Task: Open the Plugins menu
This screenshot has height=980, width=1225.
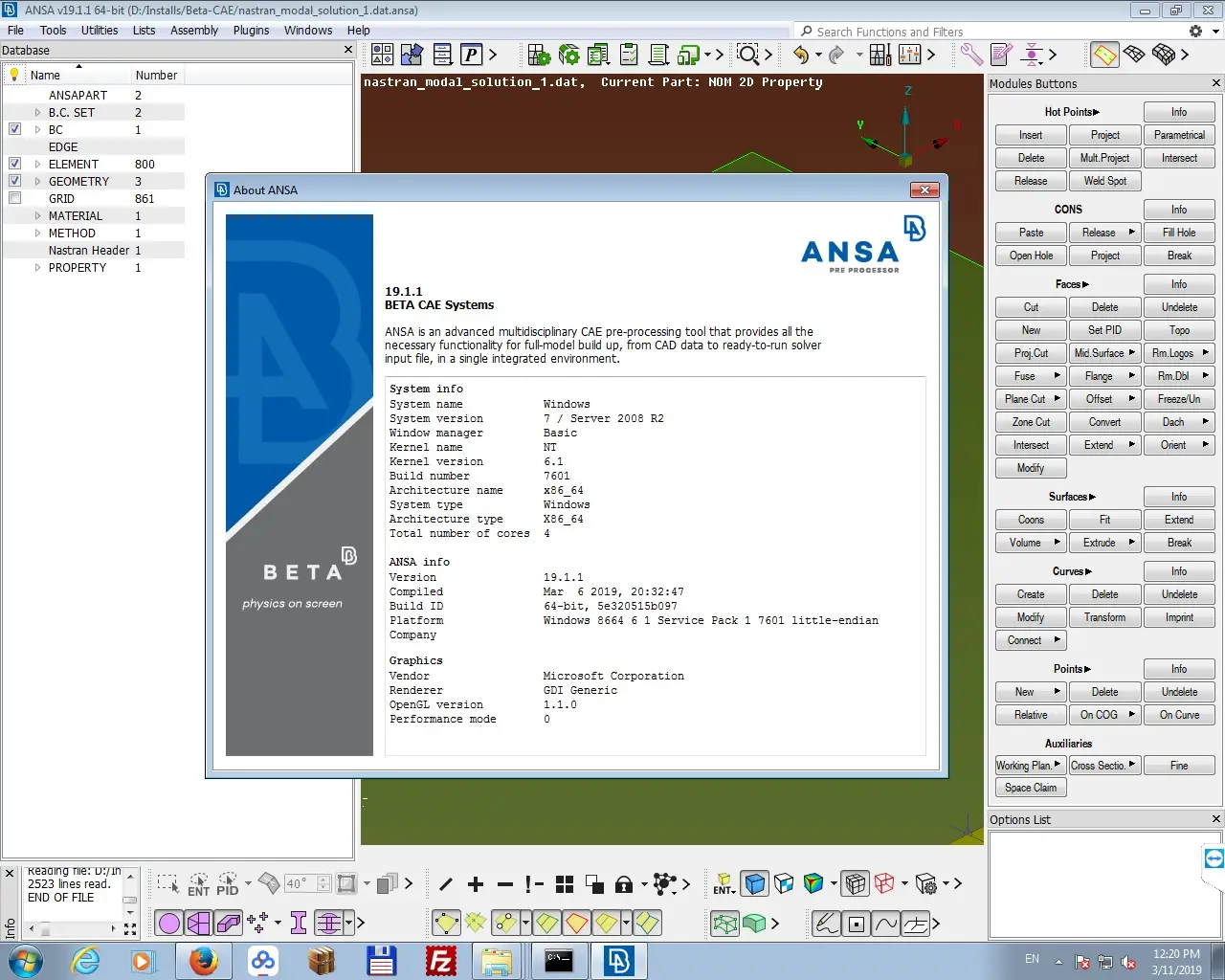Action: coord(252,31)
